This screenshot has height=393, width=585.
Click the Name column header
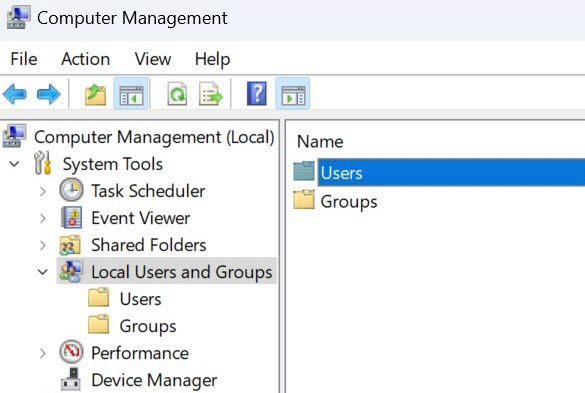pos(320,141)
